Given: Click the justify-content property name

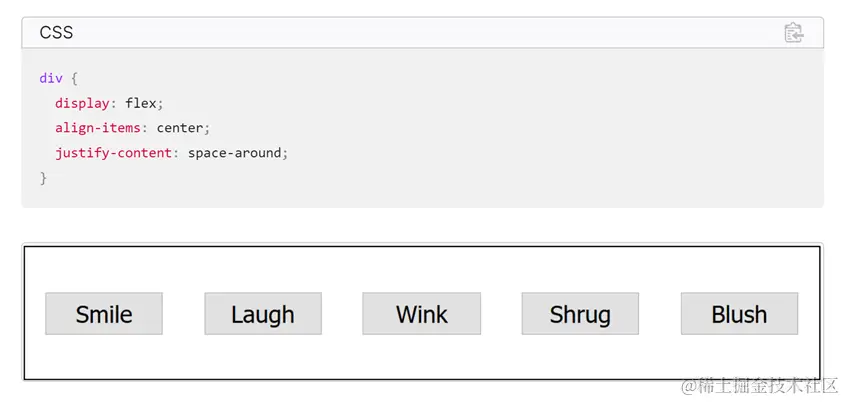Looking at the screenshot, I should pyautogui.click(x=113, y=153).
